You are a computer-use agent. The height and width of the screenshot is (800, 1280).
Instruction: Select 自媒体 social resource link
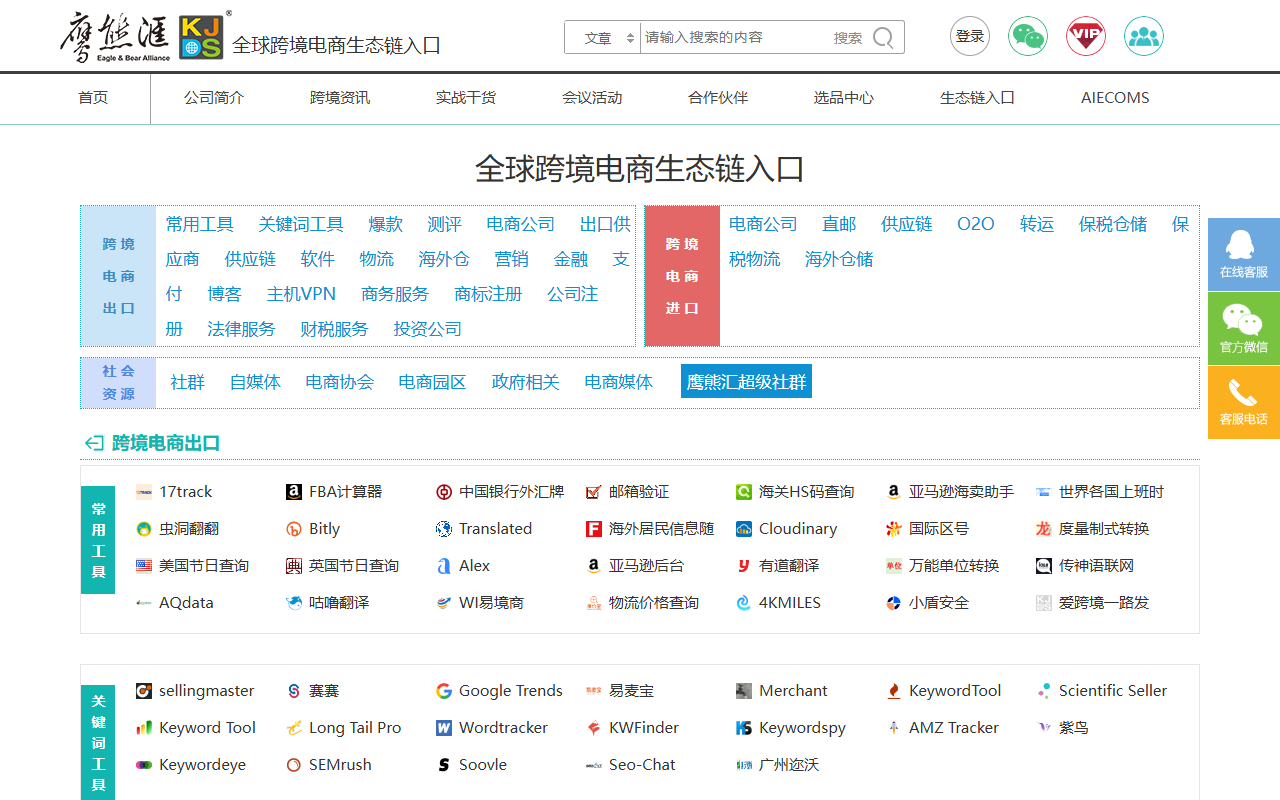255,382
